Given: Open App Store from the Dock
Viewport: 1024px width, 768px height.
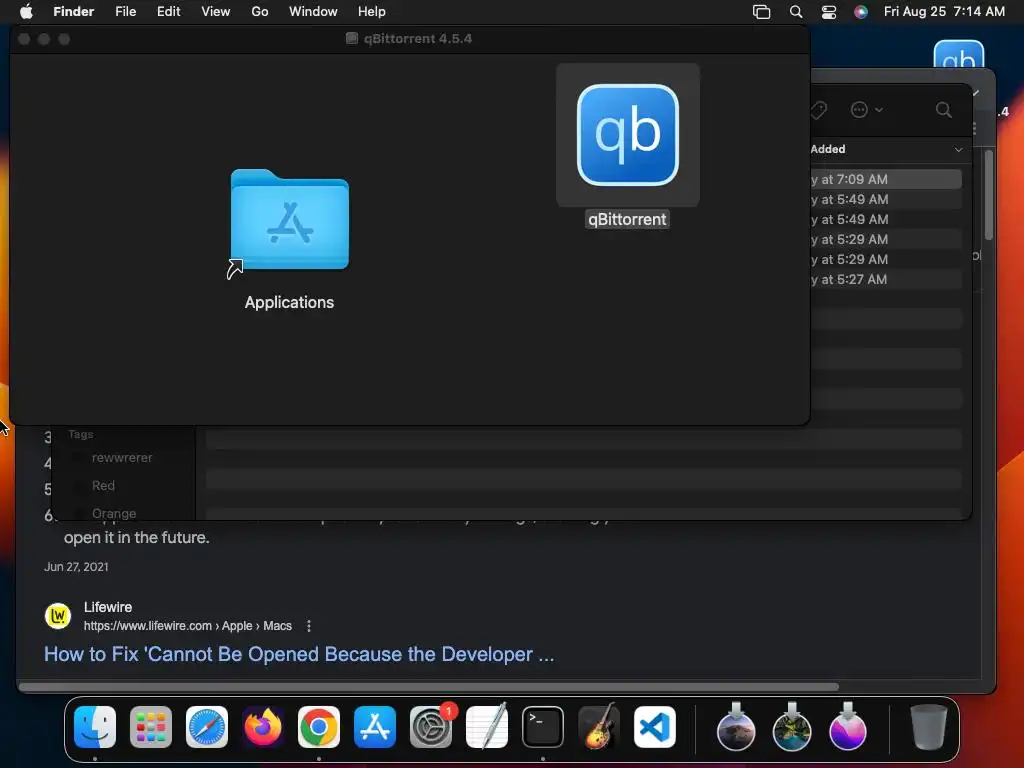Looking at the screenshot, I should point(375,727).
